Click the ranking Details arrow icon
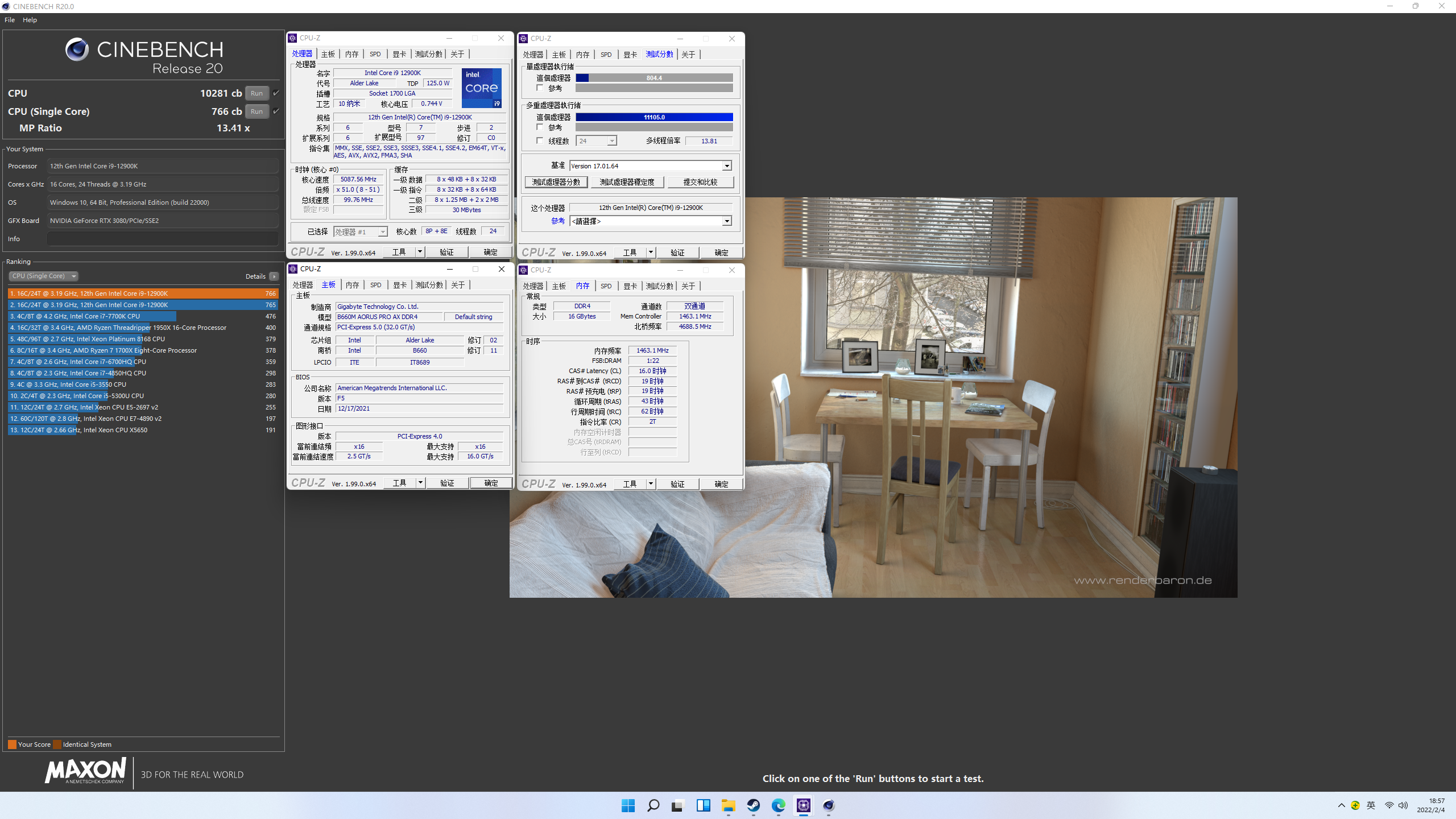 click(274, 276)
